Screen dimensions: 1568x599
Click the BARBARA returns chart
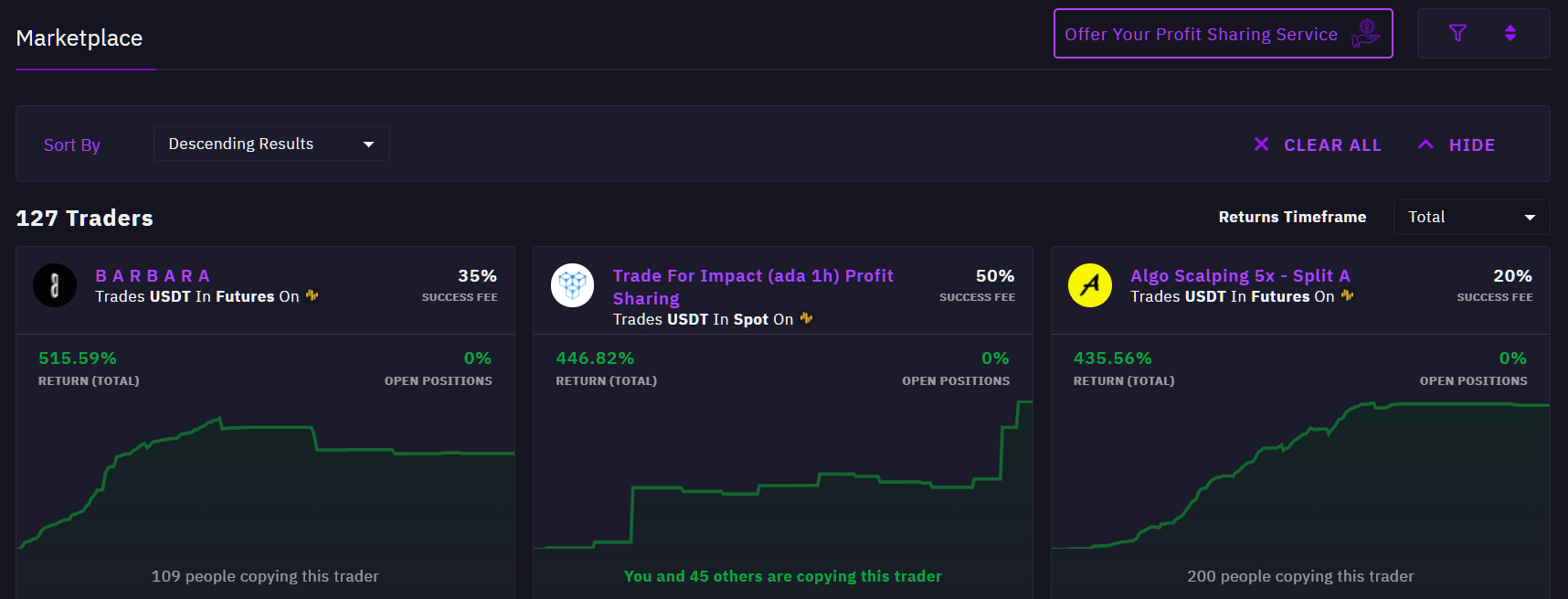[x=265, y=485]
